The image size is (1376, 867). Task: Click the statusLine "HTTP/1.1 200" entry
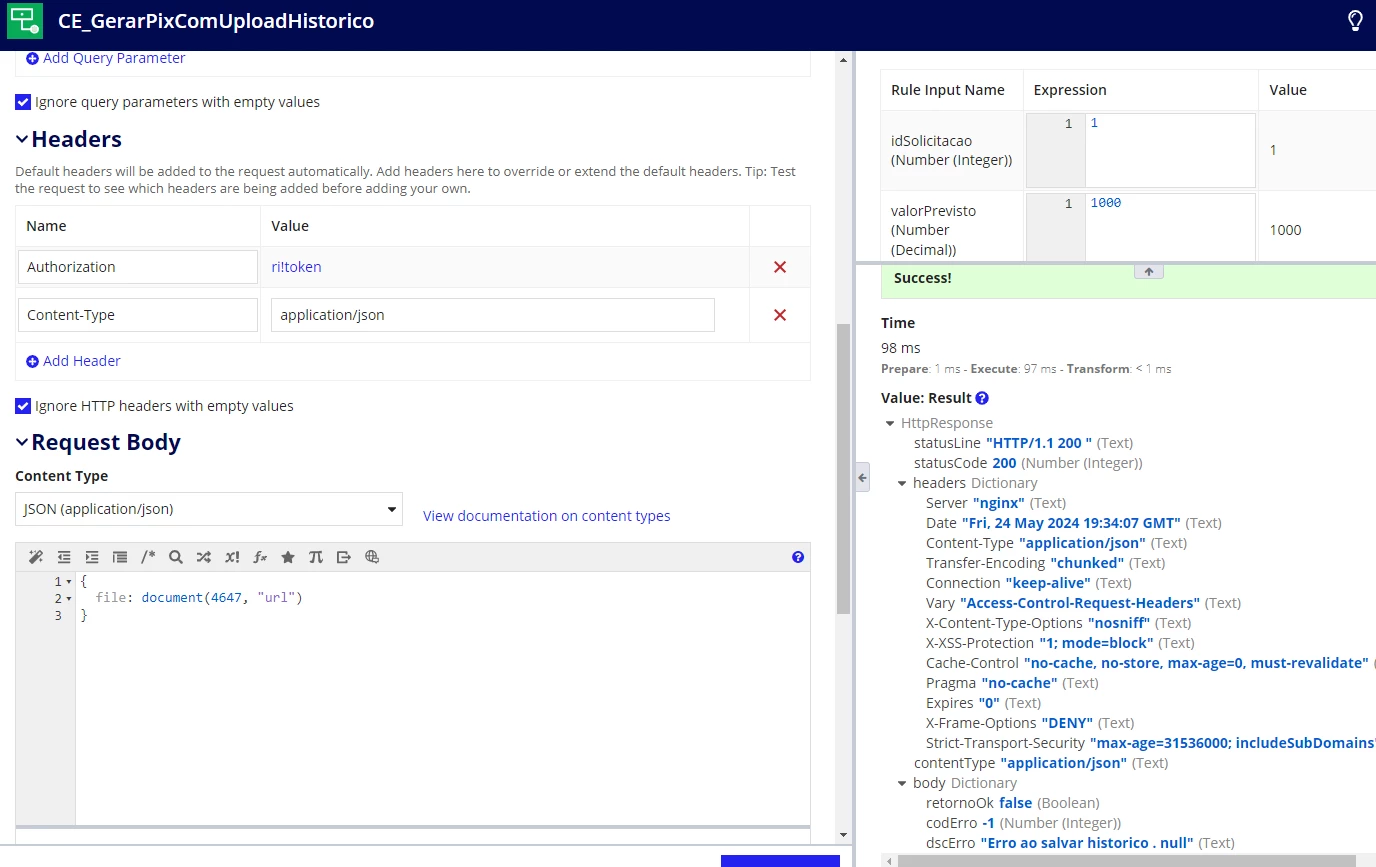tap(1023, 443)
